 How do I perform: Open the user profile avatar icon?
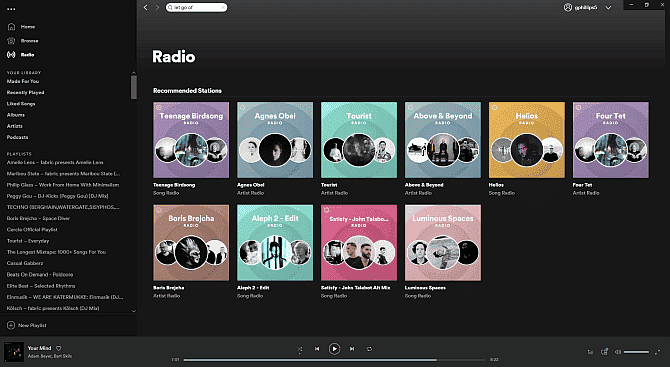click(x=568, y=7)
